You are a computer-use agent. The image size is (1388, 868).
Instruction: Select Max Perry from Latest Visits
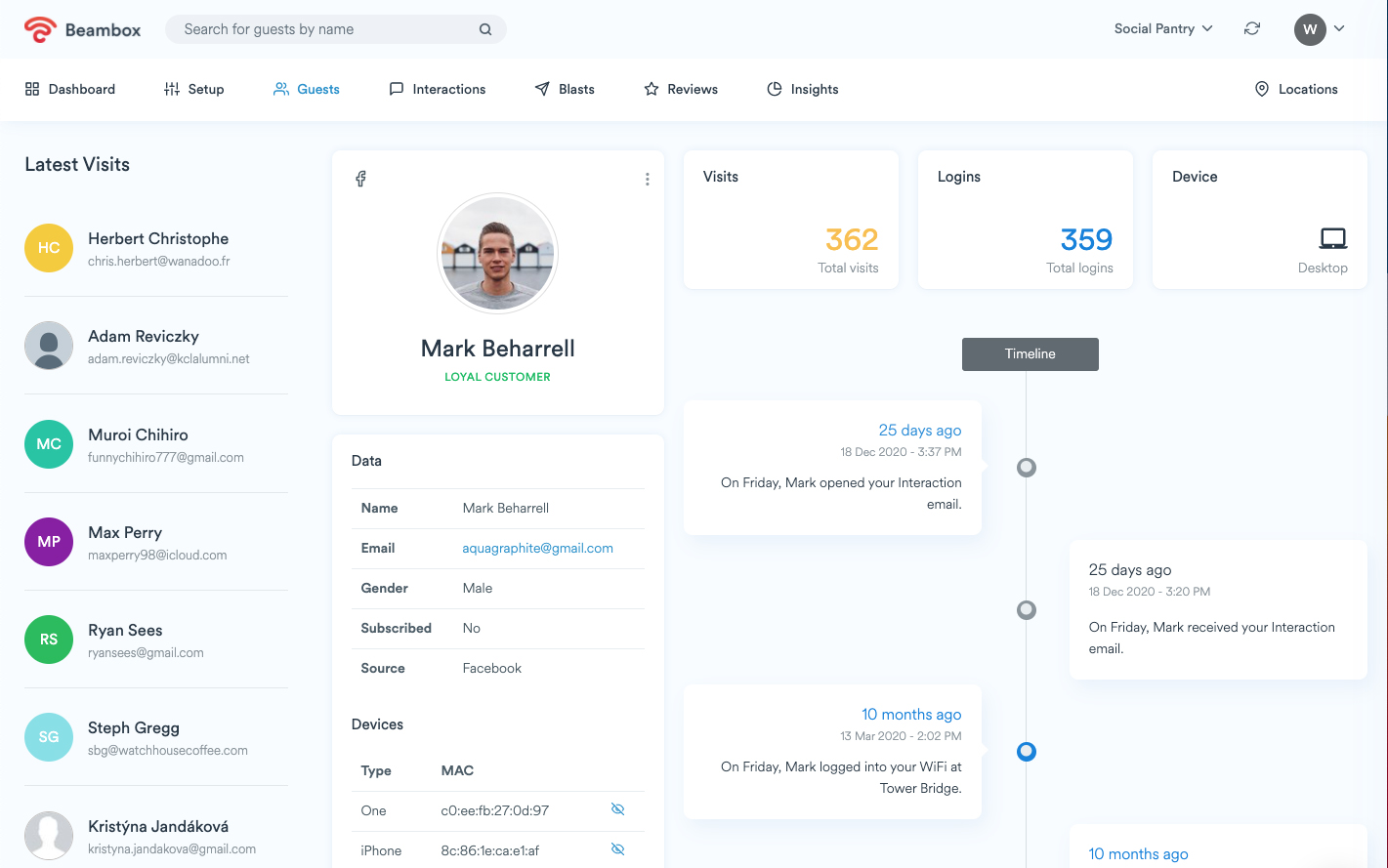[125, 533]
